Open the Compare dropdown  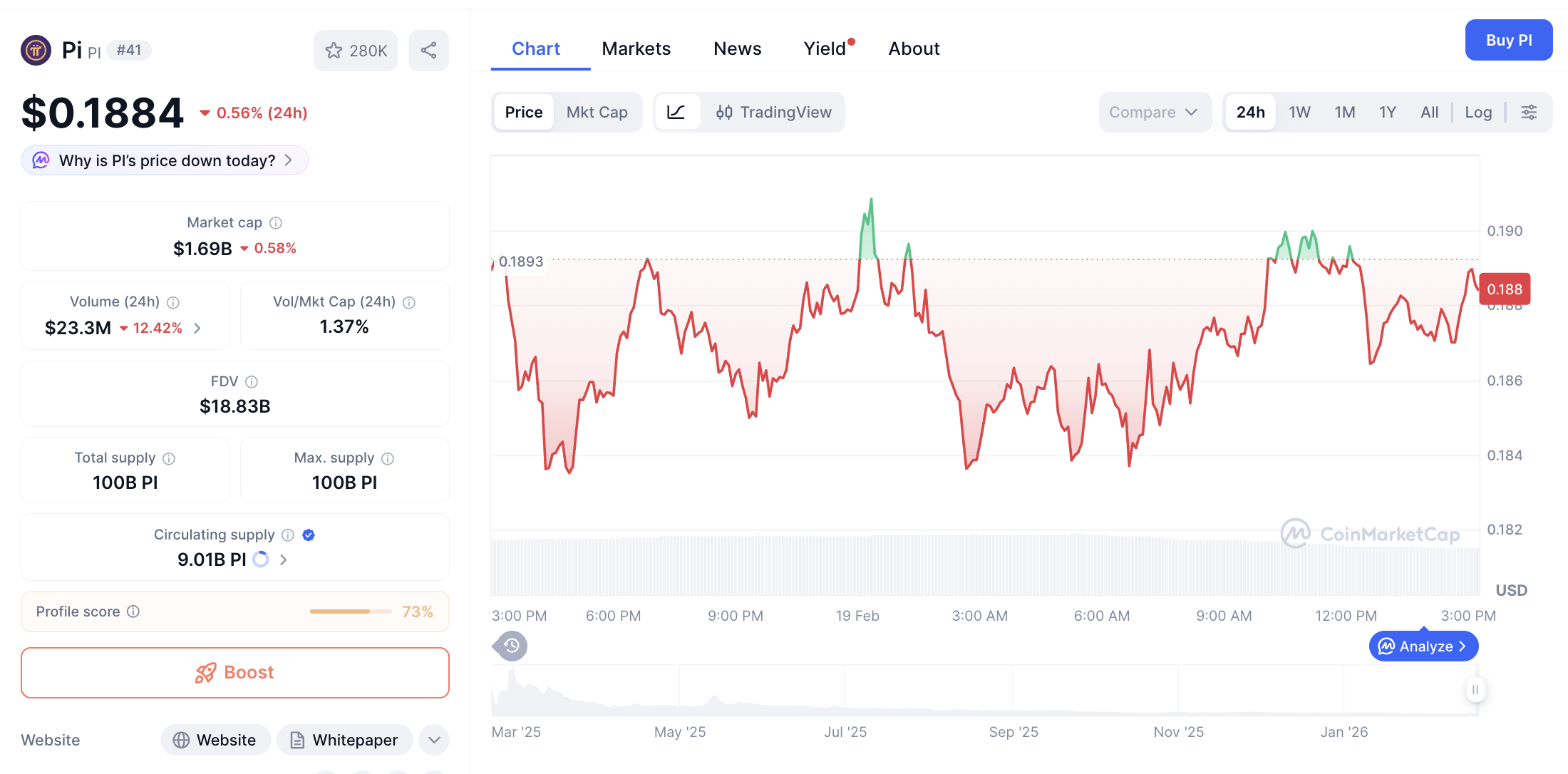pos(1155,112)
